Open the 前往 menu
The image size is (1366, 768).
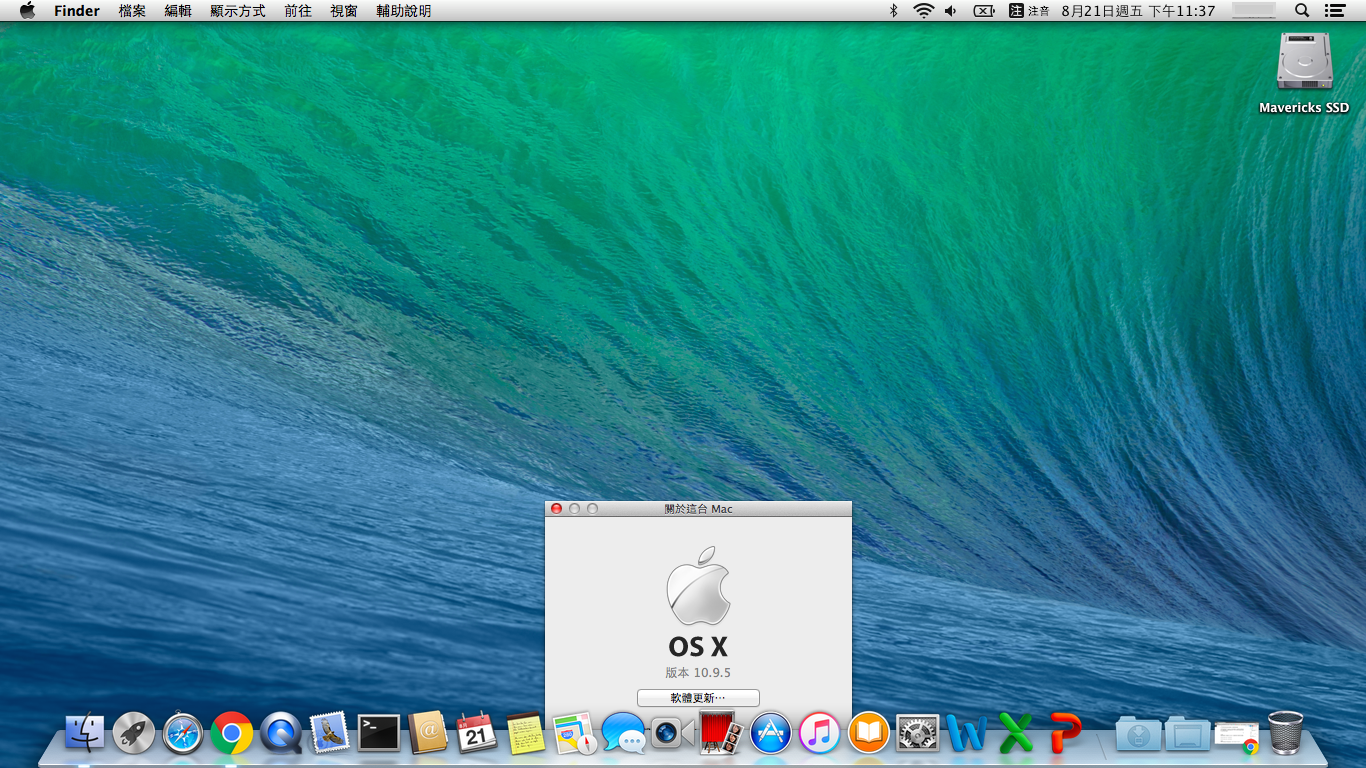click(x=298, y=11)
